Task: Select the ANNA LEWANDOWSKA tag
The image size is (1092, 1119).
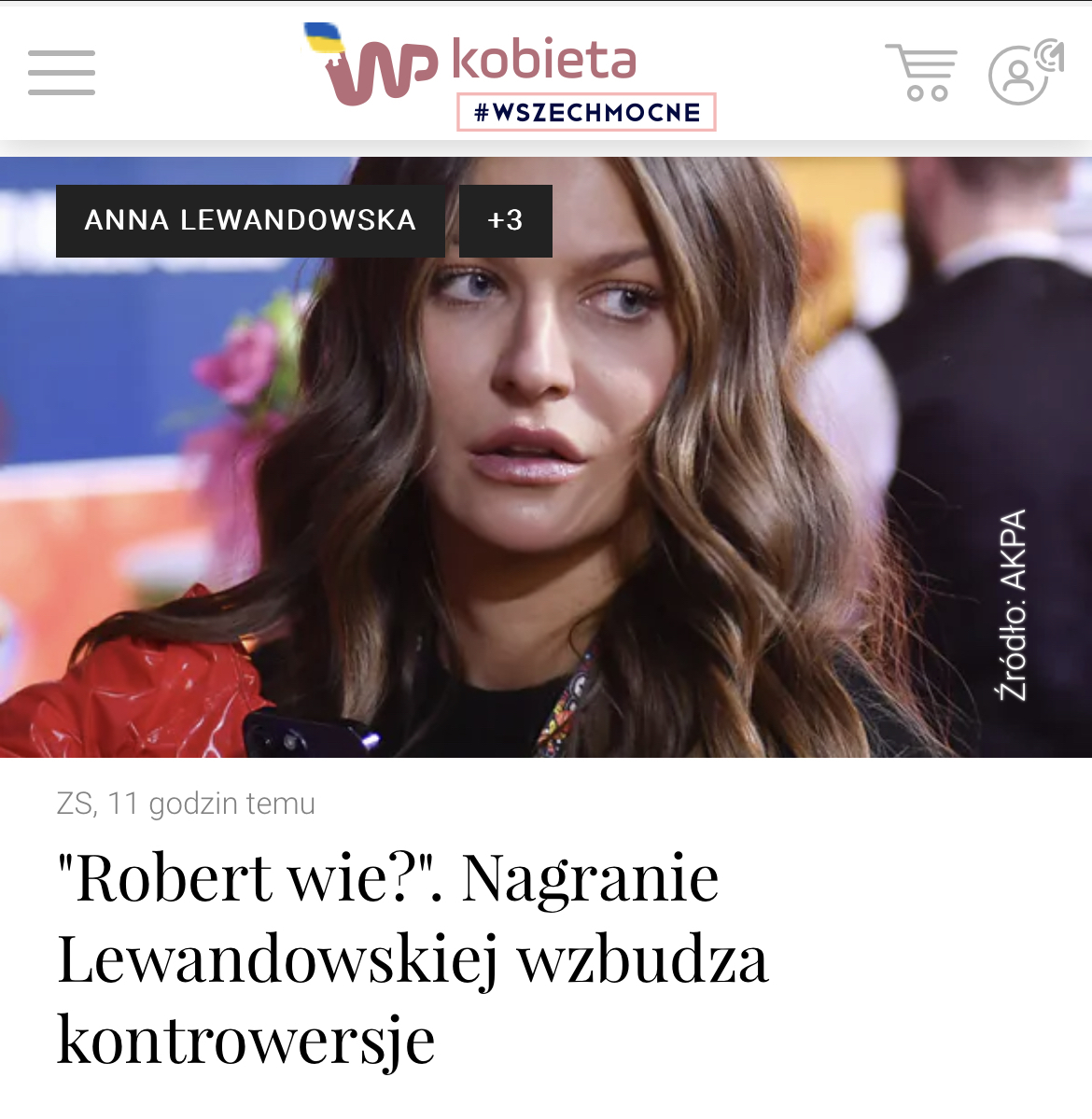Action: click(x=250, y=220)
